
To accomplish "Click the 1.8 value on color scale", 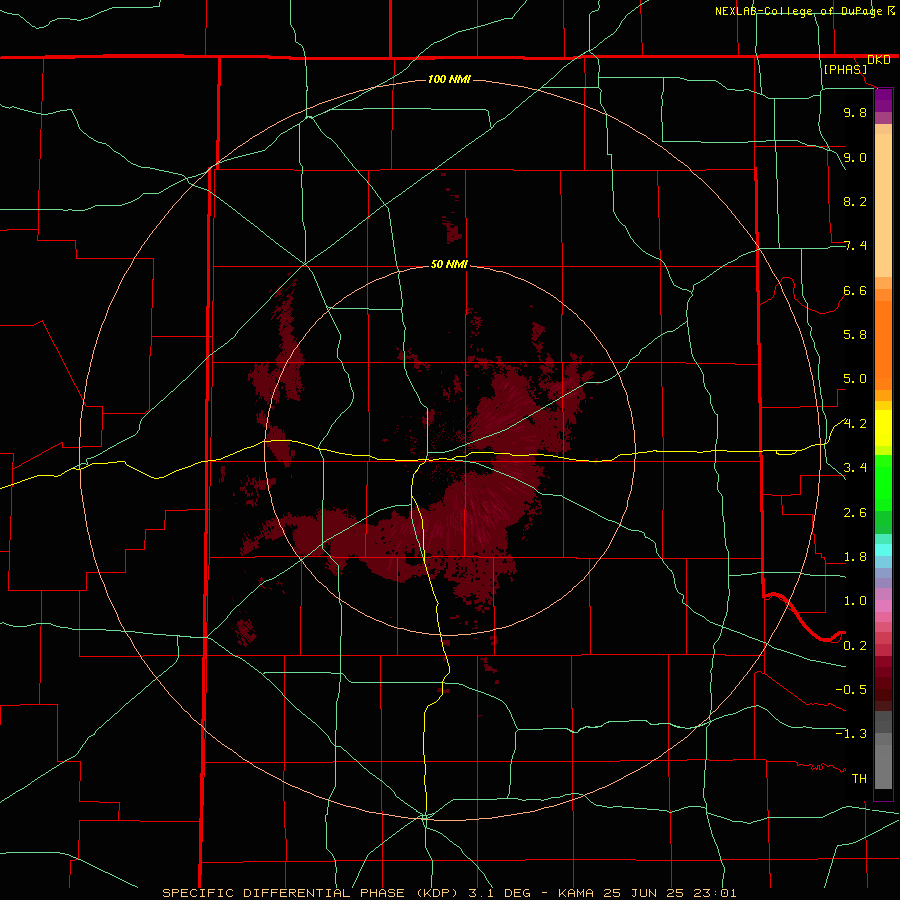I will (x=855, y=557).
